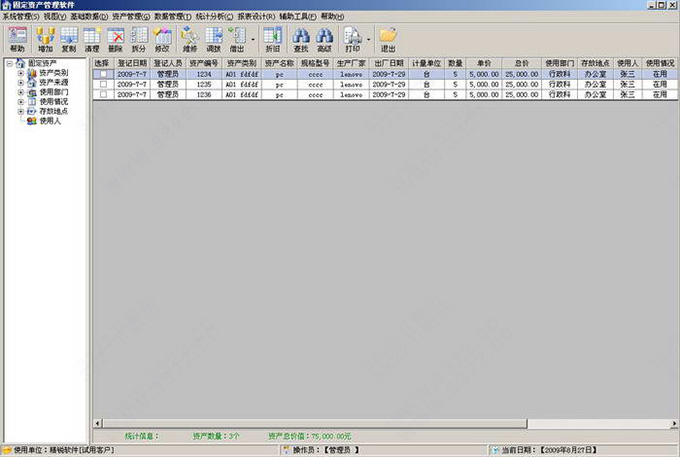680x457 pixels.
Task: Open the 数据管理(T) menu
Action: (x=173, y=16)
